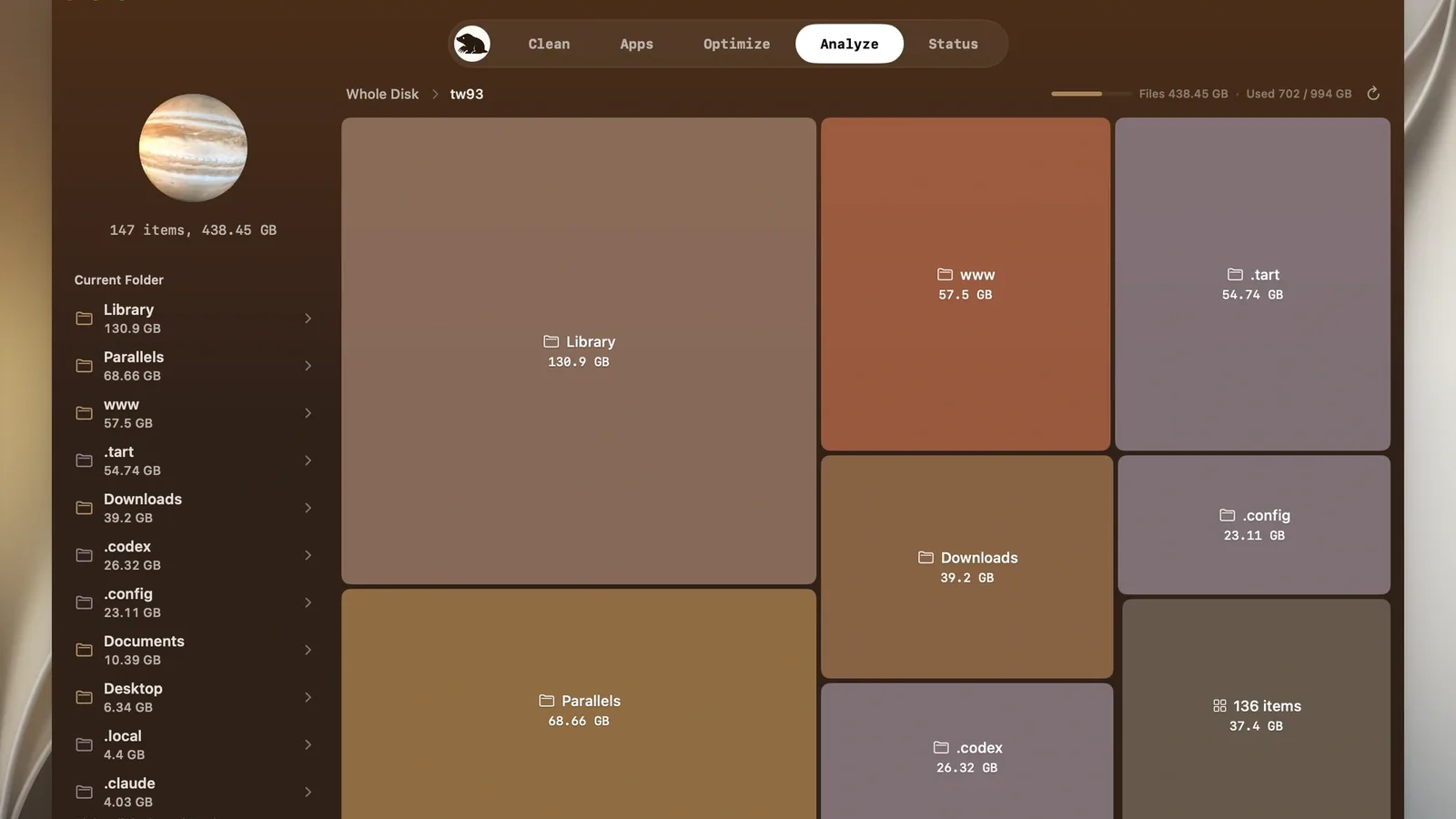Open the .config row chevron
The height and width of the screenshot is (819, 1456).
(x=308, y=602)
